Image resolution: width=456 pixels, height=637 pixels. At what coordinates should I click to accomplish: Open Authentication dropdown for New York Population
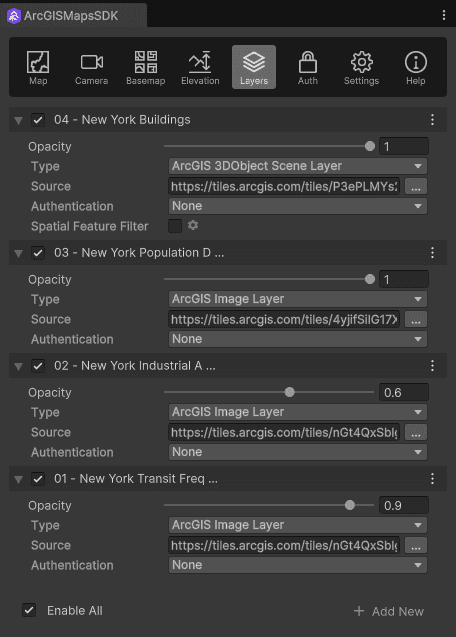(297, 339)
